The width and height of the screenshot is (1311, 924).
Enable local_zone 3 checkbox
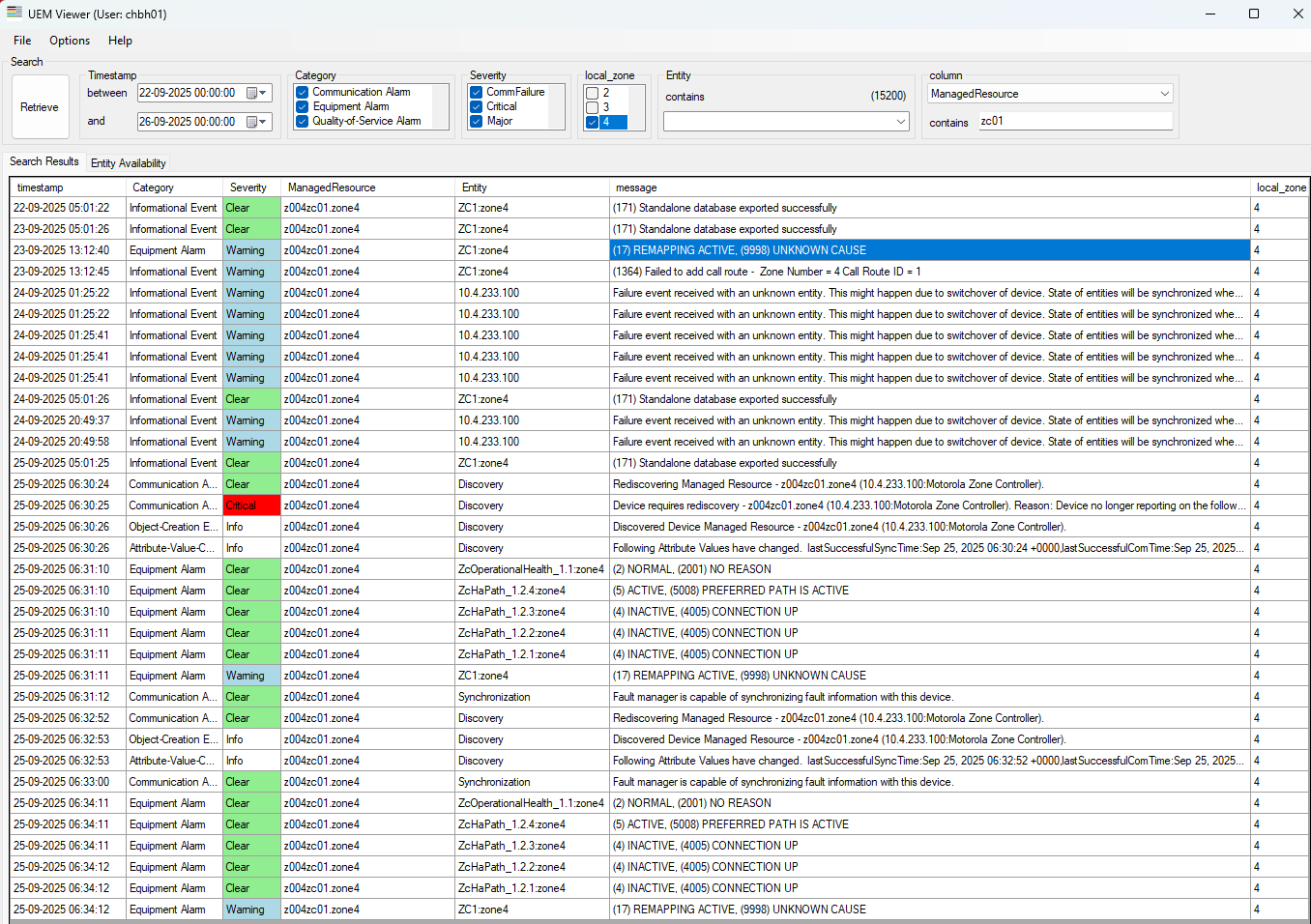[x=593, y=107]
